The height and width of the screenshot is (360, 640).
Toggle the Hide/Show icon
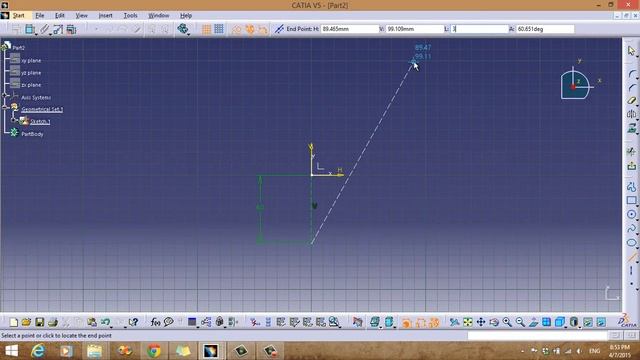588,322
